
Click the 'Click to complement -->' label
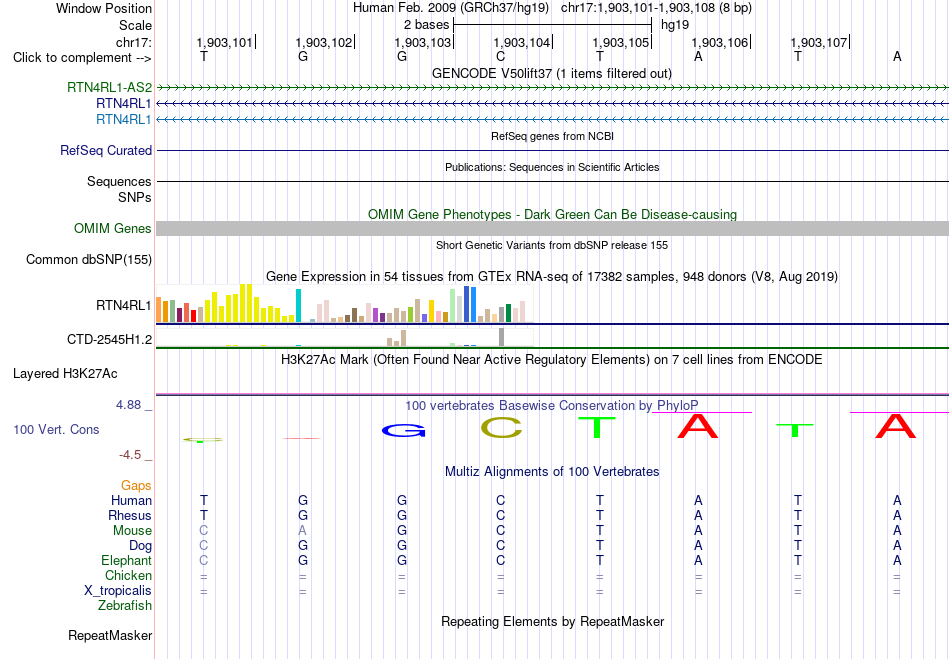82,58
